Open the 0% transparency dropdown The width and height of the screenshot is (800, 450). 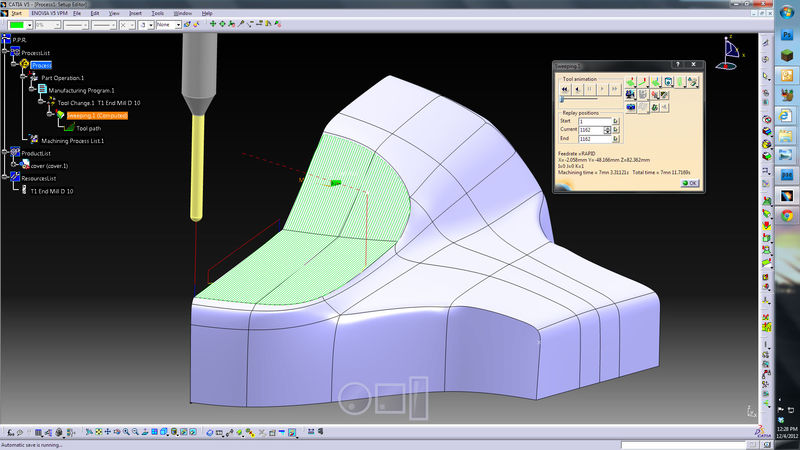(x=57, y=25)
